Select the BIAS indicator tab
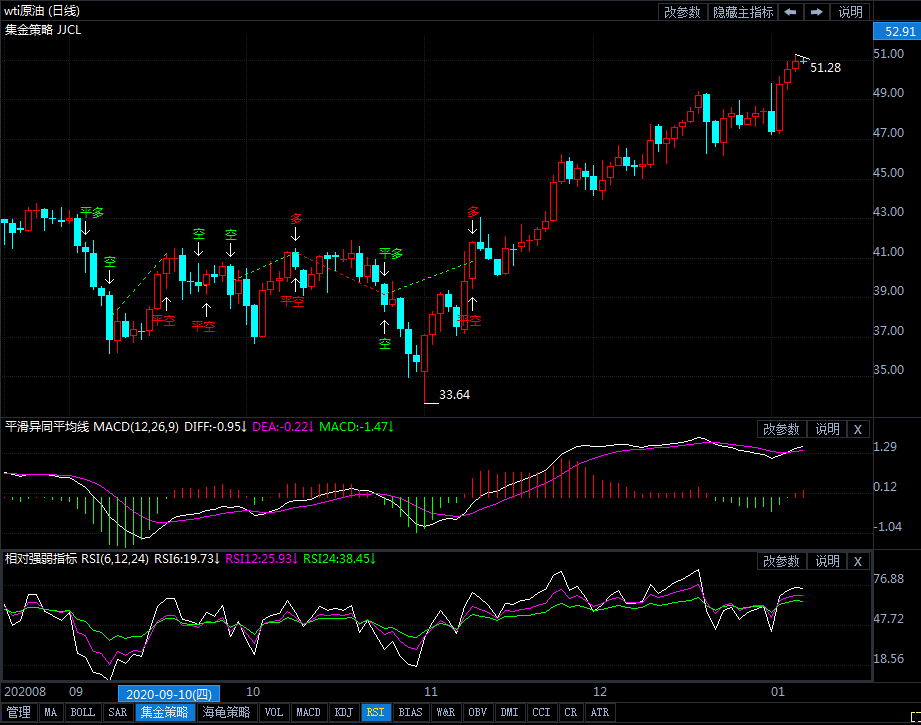The width and height of the screenshot is (921, 725). point(411,713)
